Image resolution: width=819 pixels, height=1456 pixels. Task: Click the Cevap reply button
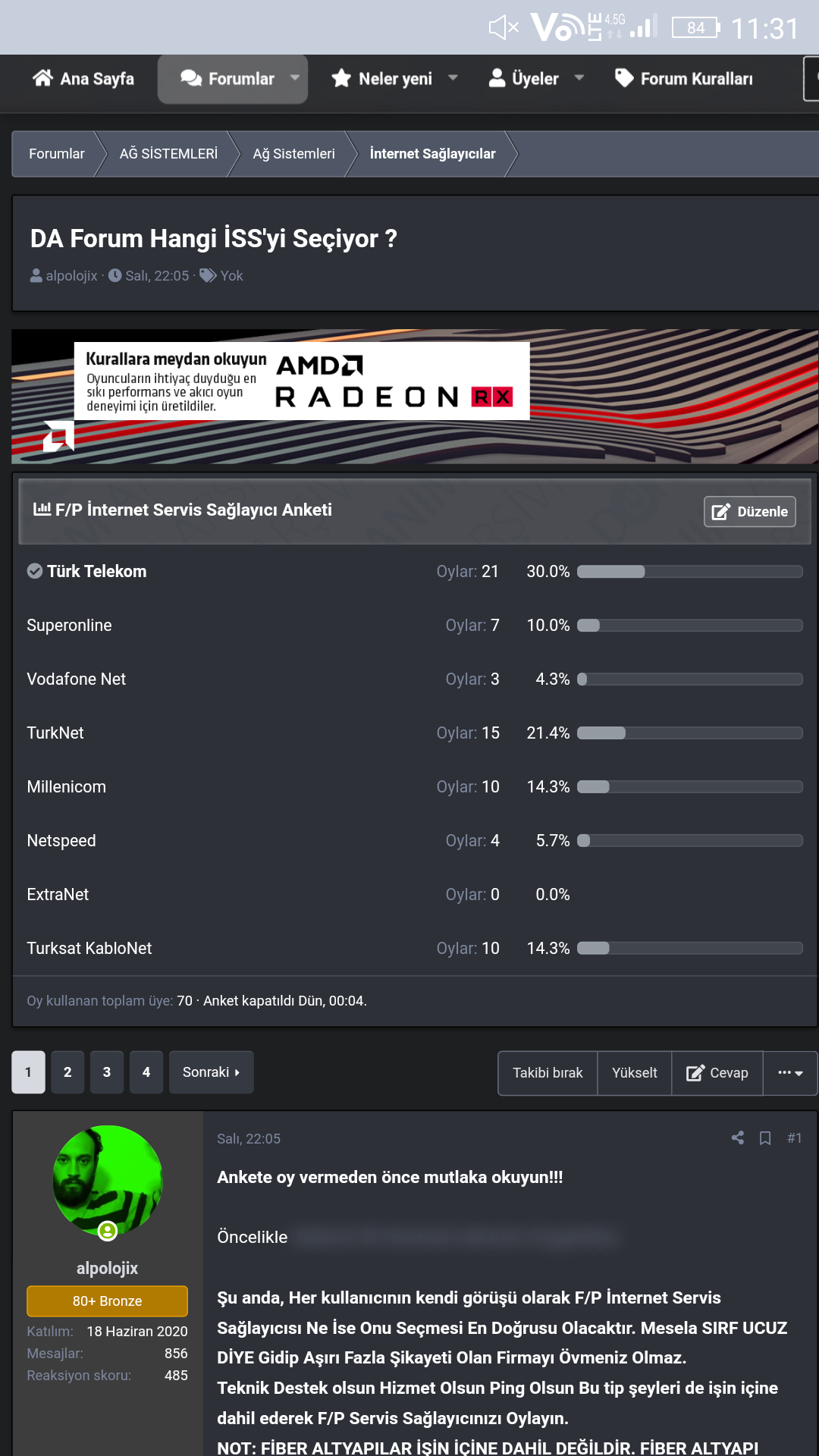(x=717, y=1073)
